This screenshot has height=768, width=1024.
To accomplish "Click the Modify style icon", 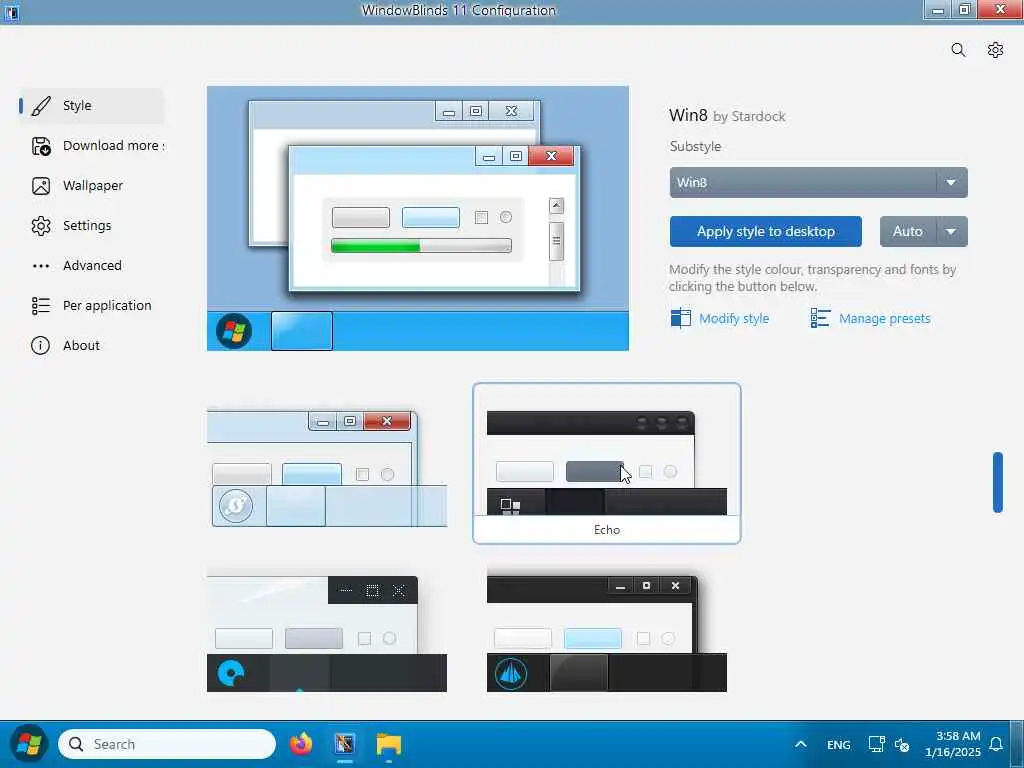I will point(680,319).
